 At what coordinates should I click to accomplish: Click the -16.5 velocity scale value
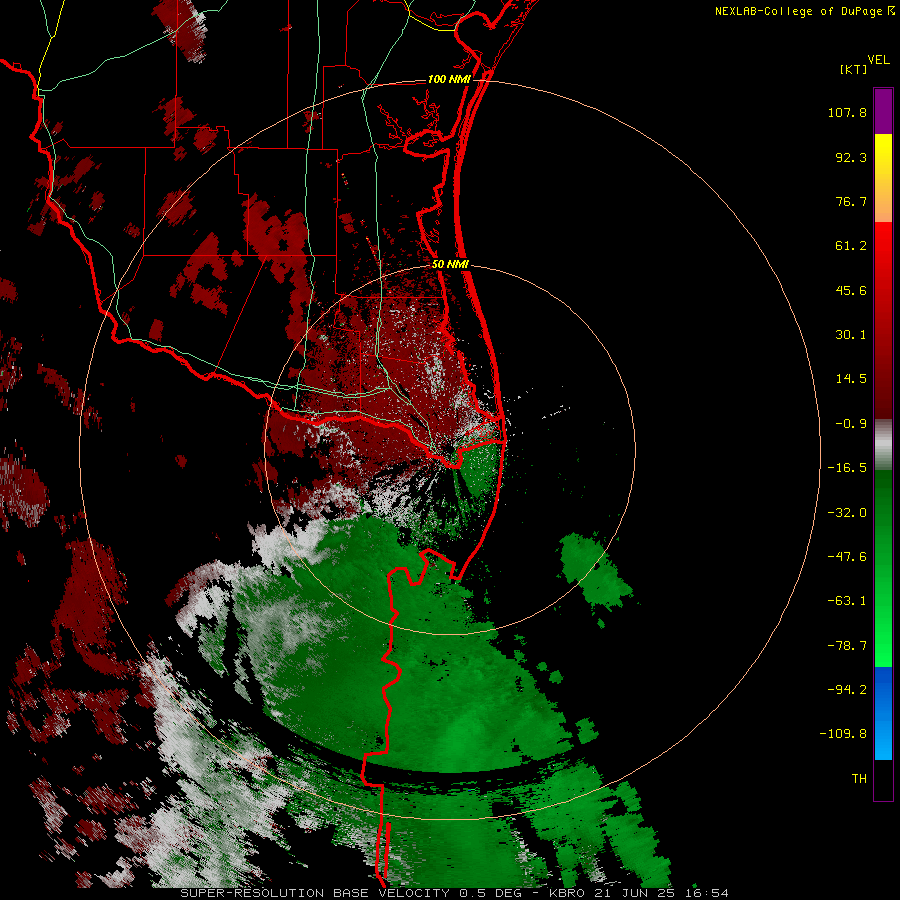tap(847, 468)
